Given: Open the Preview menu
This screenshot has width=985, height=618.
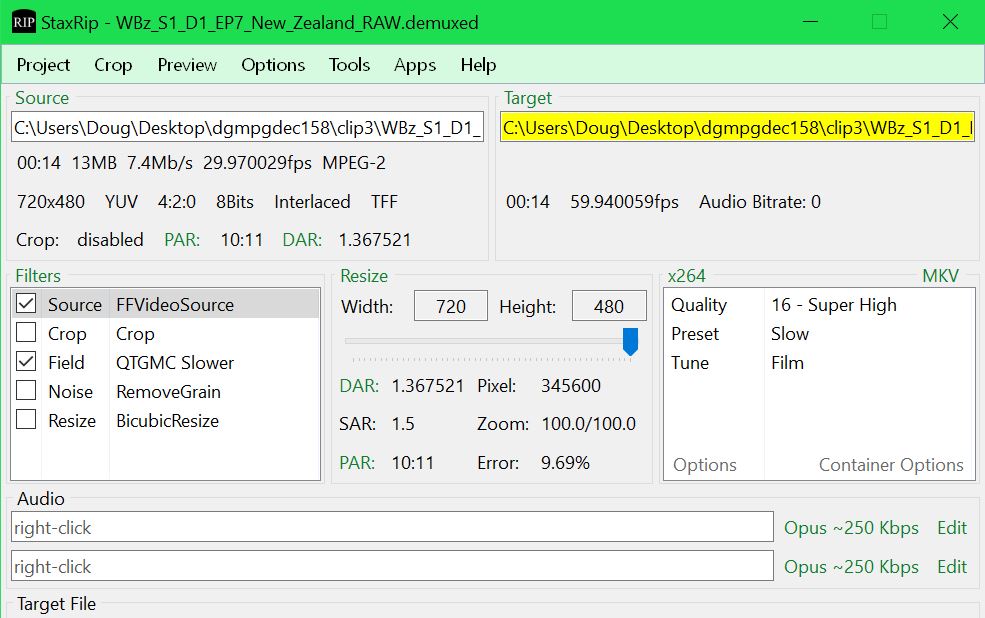Looking at the screenshot, I should (x=187, y=65).
